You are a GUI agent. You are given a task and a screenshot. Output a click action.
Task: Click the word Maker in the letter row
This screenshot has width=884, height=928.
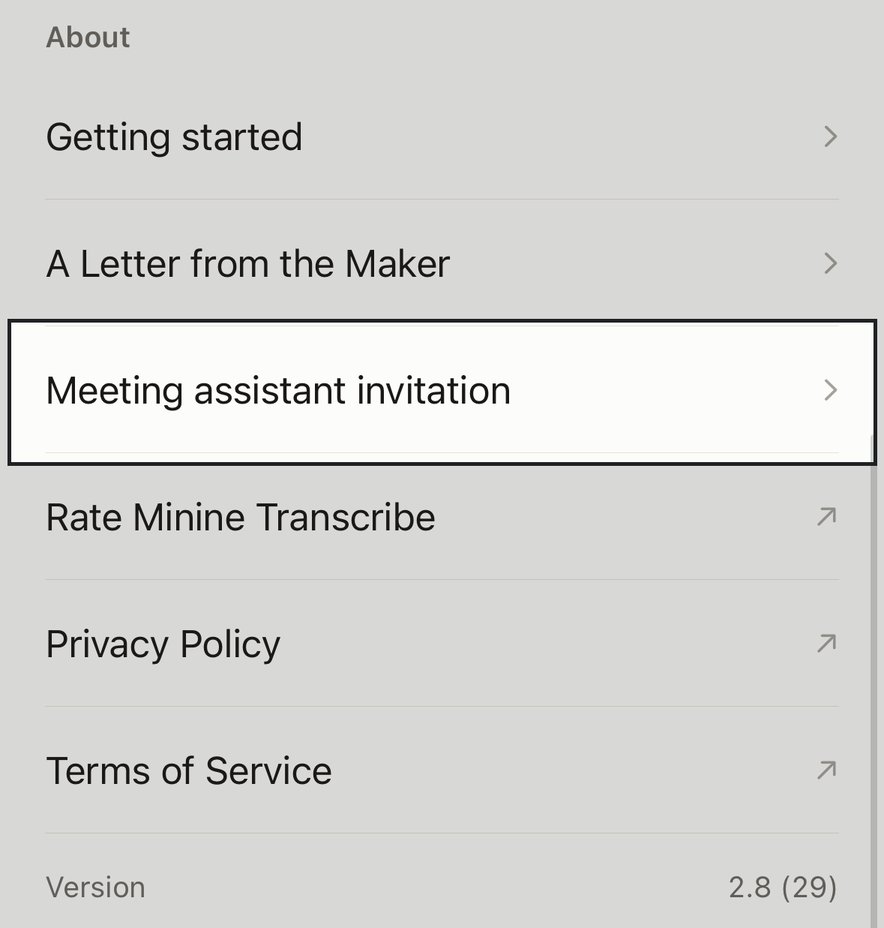coord(398,263)
